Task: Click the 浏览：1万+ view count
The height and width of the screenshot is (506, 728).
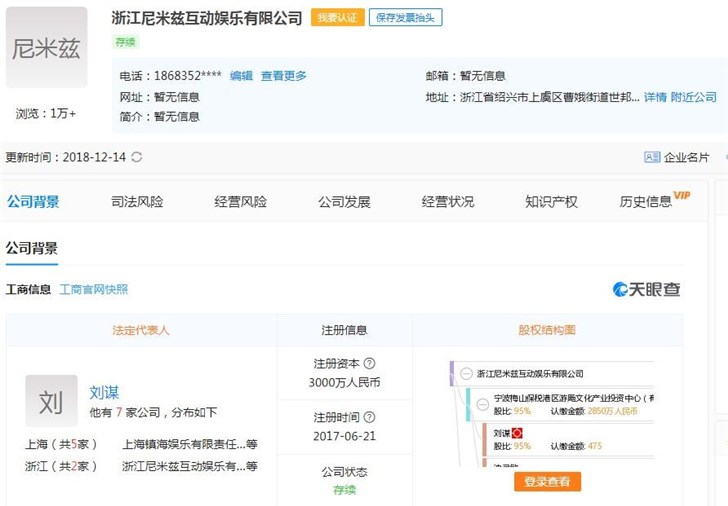Action: 46,113
